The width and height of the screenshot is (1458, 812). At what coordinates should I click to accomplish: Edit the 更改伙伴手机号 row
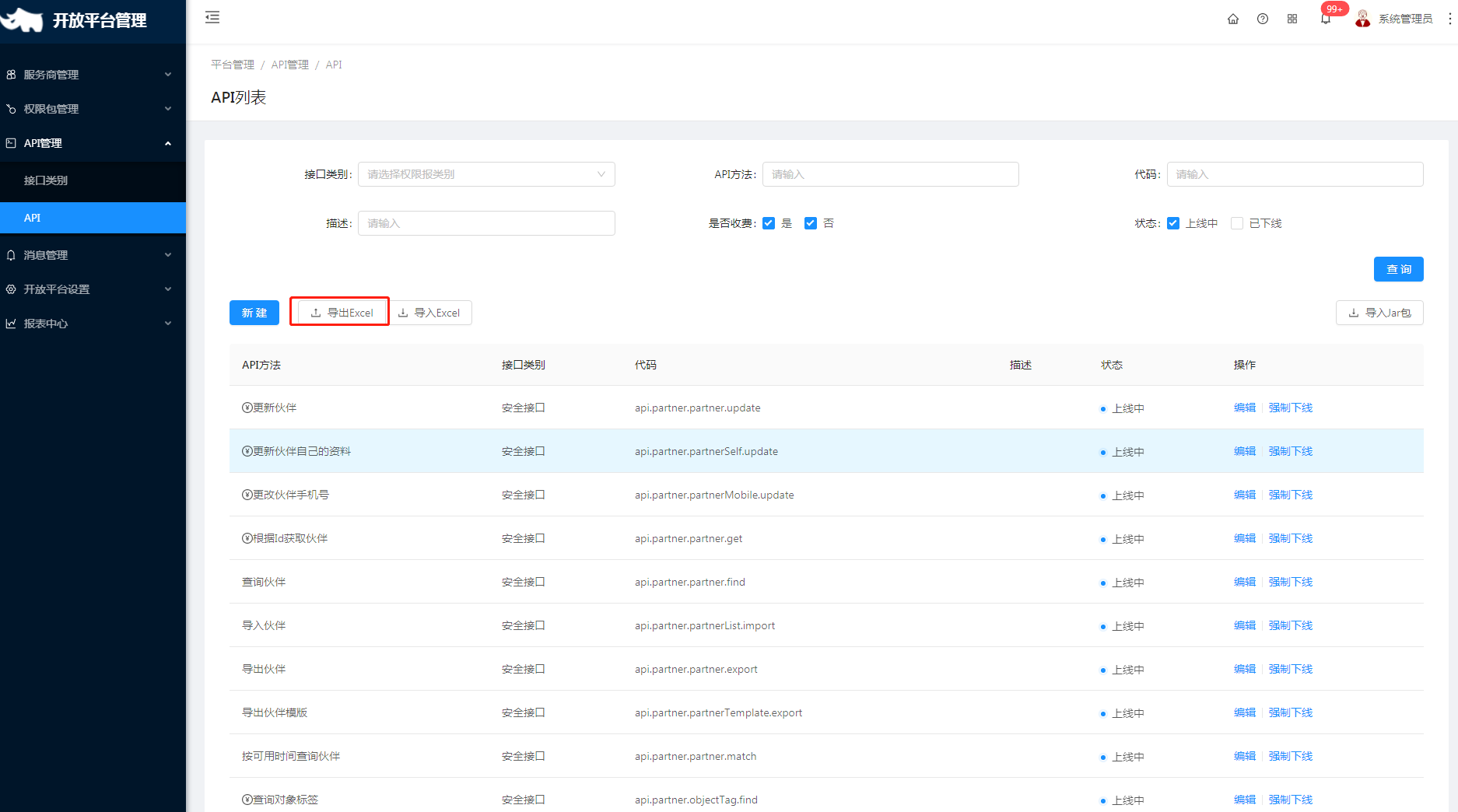(1245, 495)
